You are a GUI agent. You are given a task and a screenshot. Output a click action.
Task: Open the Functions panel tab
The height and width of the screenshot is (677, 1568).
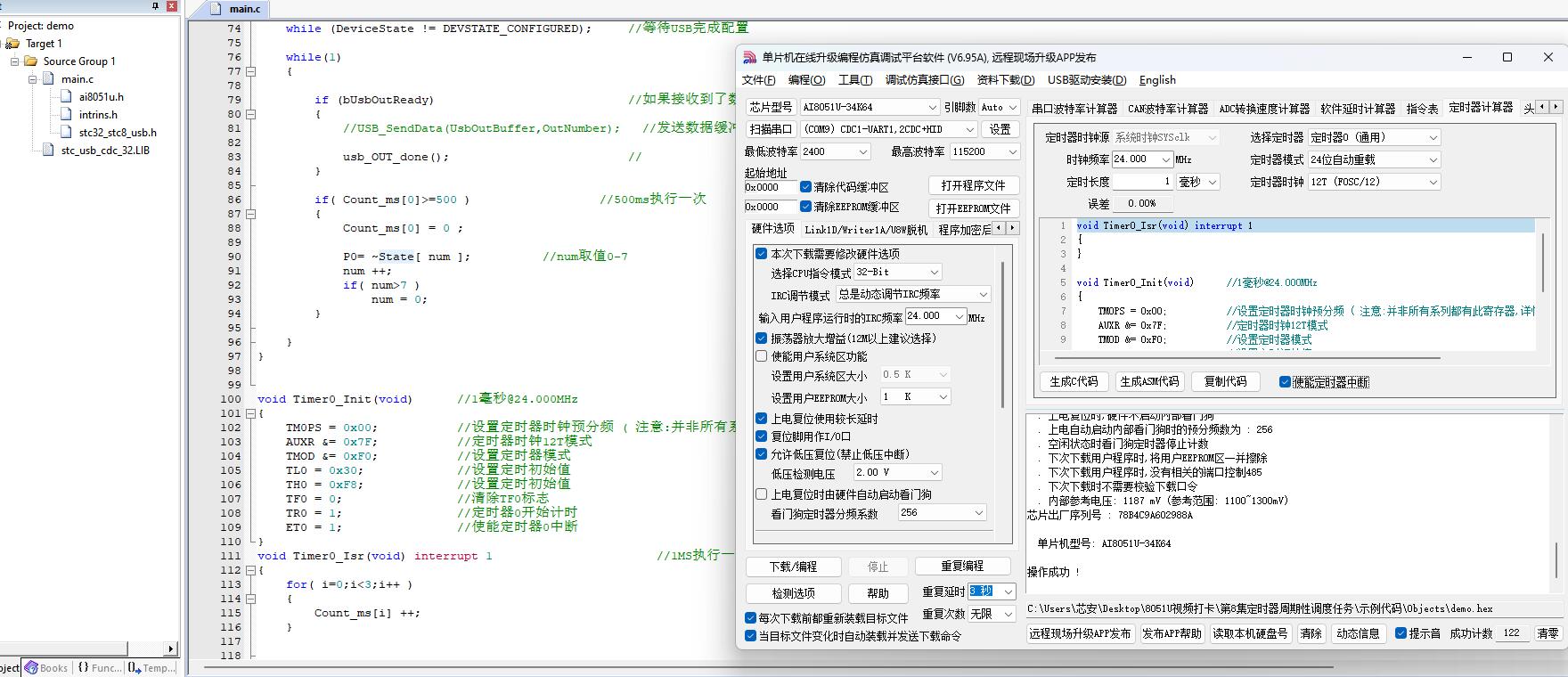[x=99, y=667]
